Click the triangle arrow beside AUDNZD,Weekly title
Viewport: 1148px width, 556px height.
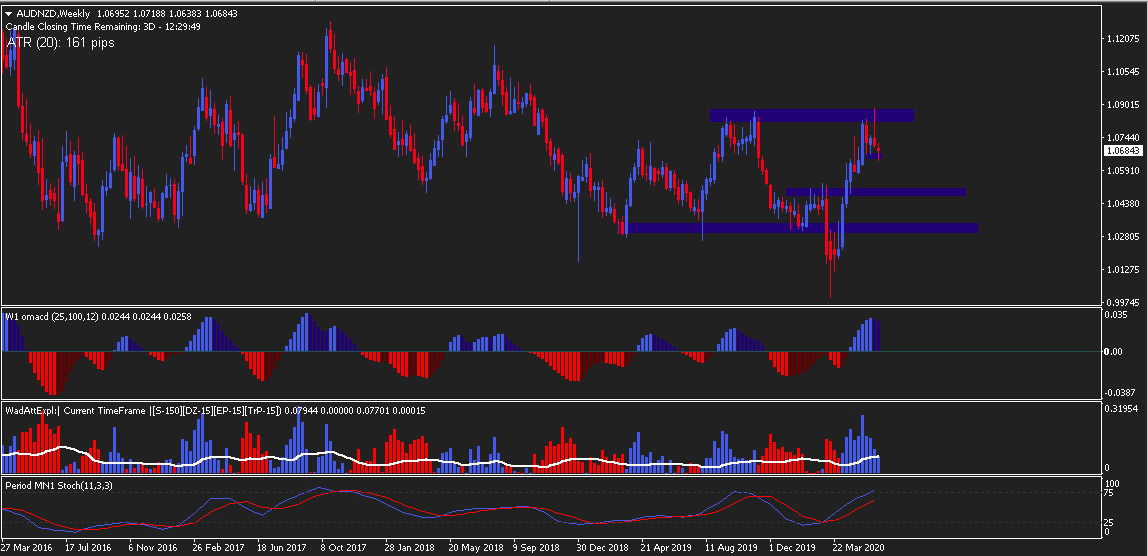tap(9, 13)
